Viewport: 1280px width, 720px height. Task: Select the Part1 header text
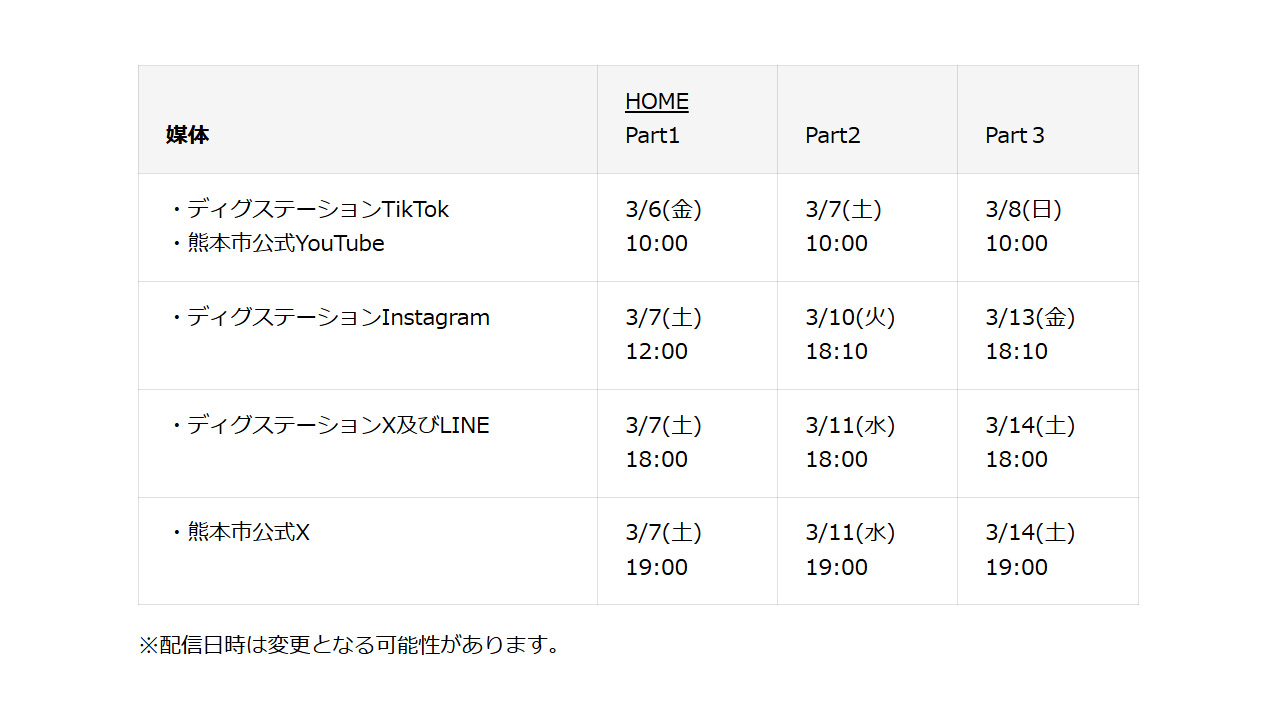[x=652, y=136]
